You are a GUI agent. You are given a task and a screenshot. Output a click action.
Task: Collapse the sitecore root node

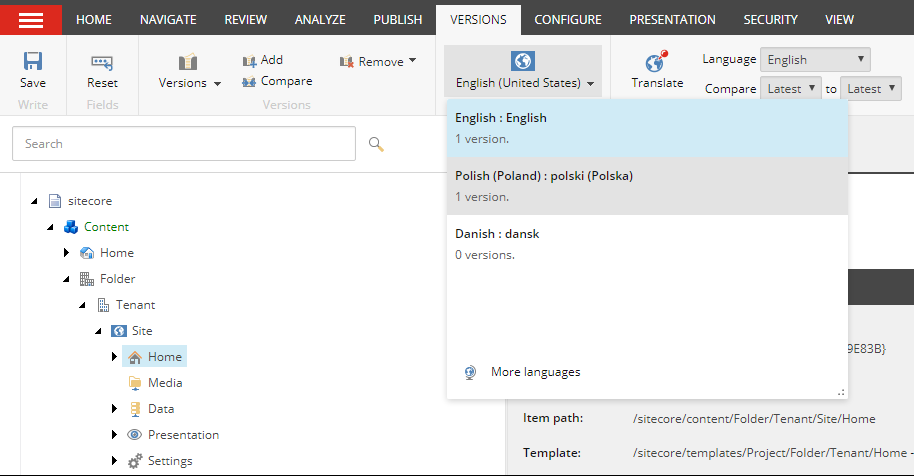(x=34, y=201)
